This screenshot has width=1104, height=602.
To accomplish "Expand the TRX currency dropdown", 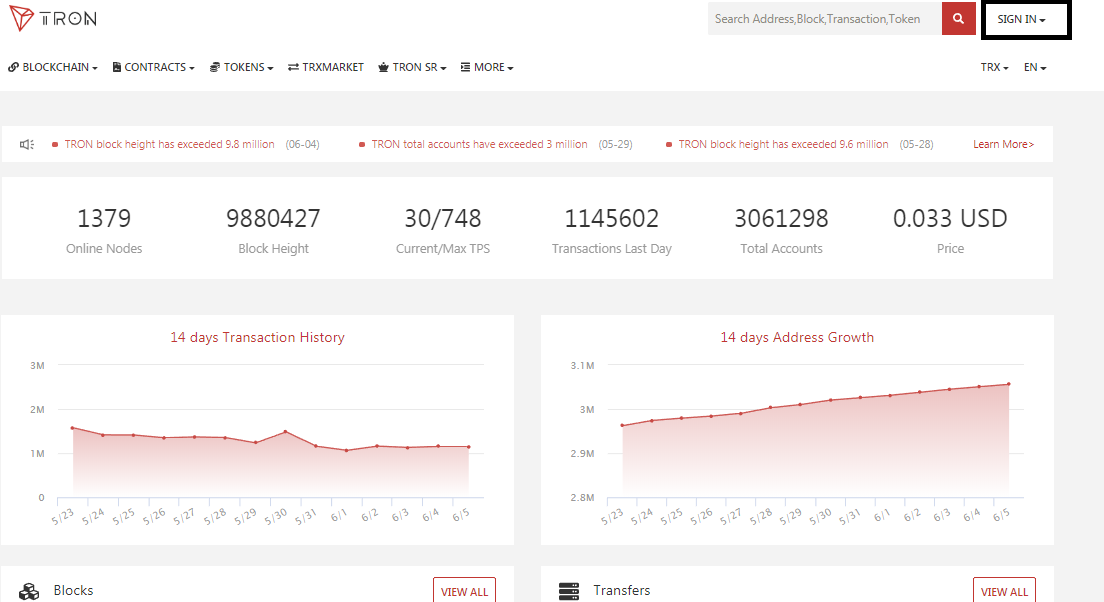I will pyautogui.click(x=994, y=68).
